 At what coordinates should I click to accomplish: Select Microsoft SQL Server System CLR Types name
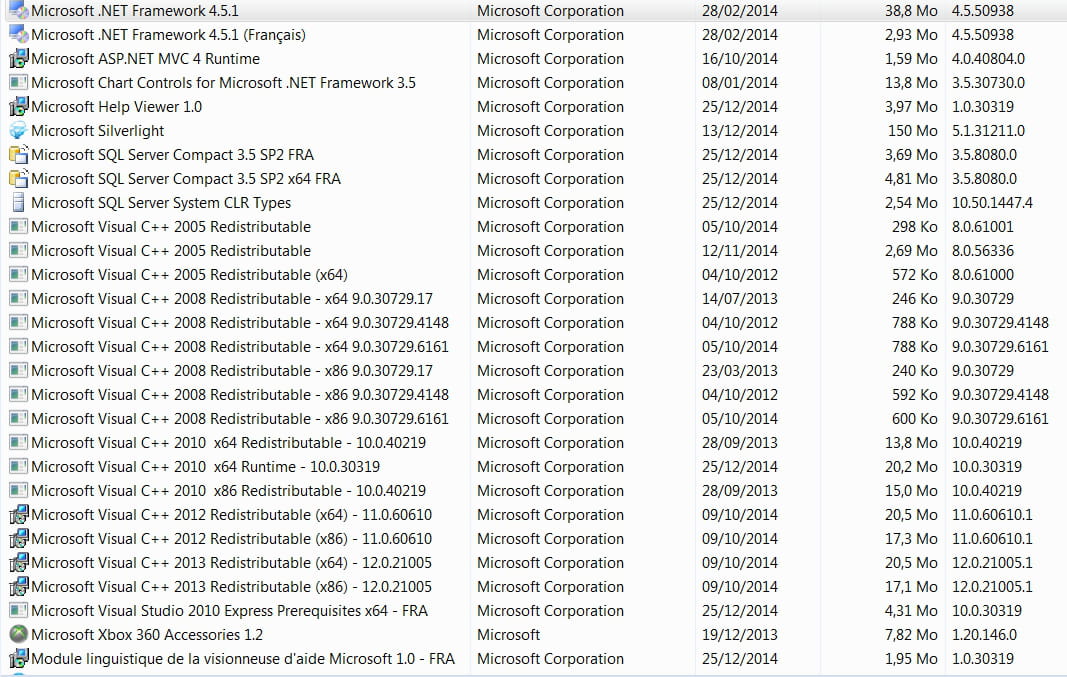tap(161, 203)
